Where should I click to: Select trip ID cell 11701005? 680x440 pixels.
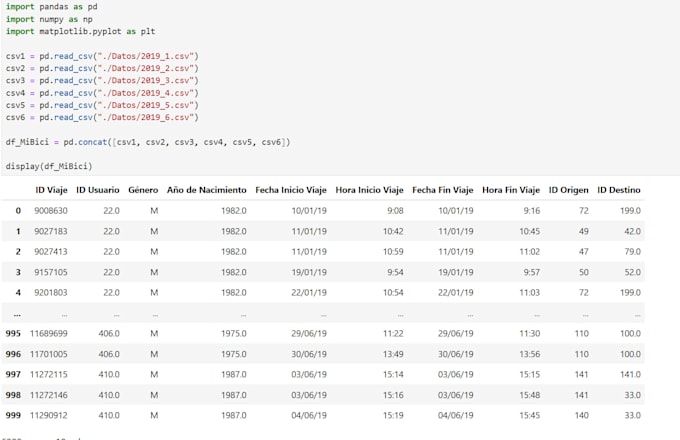click(49, 354)
